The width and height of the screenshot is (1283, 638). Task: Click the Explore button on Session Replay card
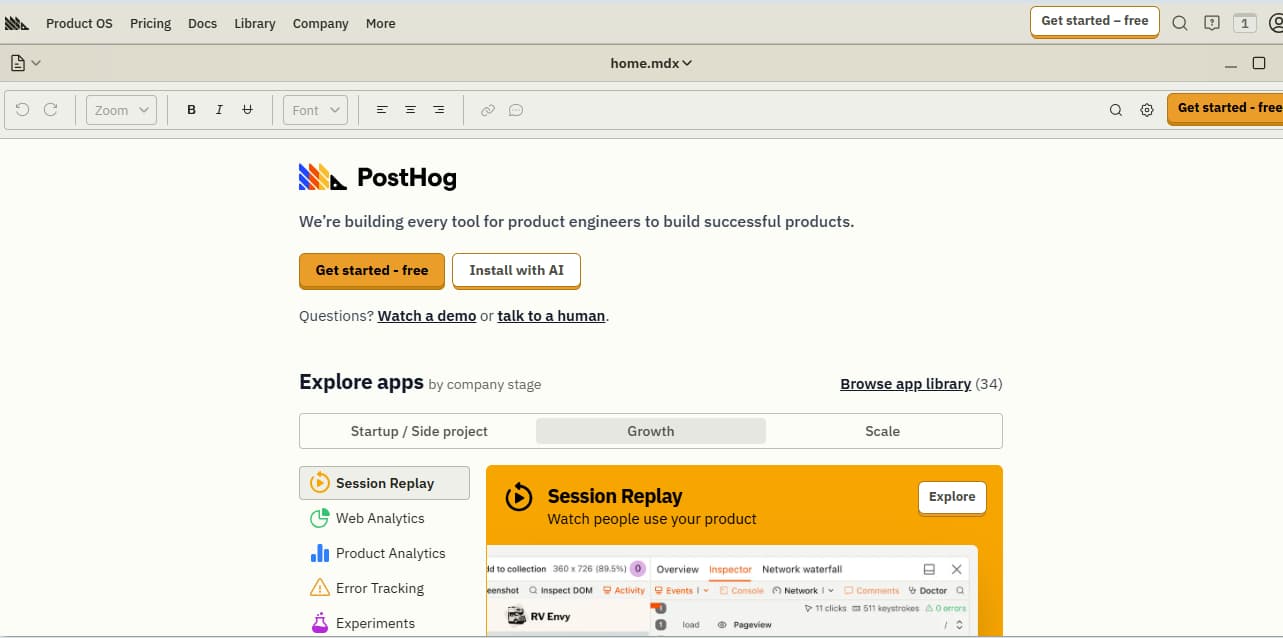pos(952,497)
